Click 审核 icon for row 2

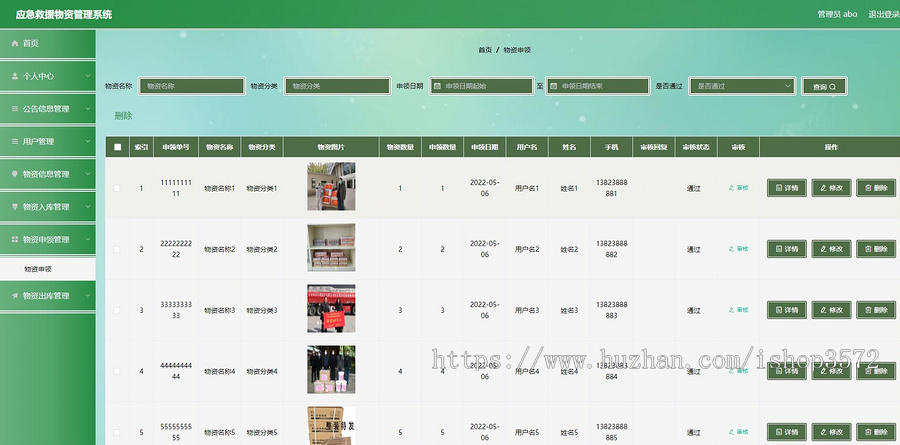(731, 249)
